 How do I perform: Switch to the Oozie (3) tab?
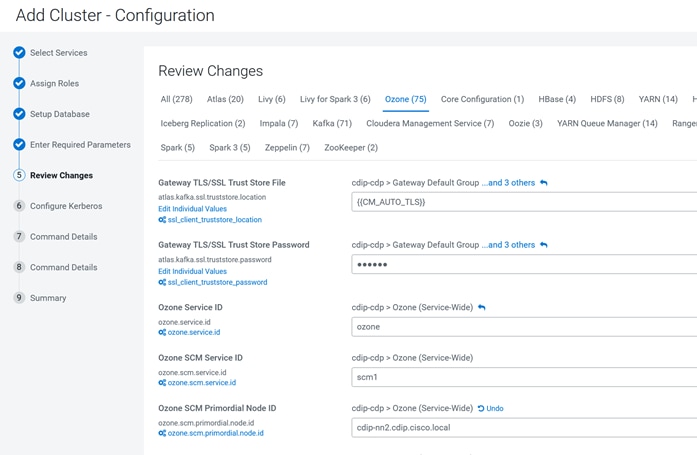pos(525,124)
